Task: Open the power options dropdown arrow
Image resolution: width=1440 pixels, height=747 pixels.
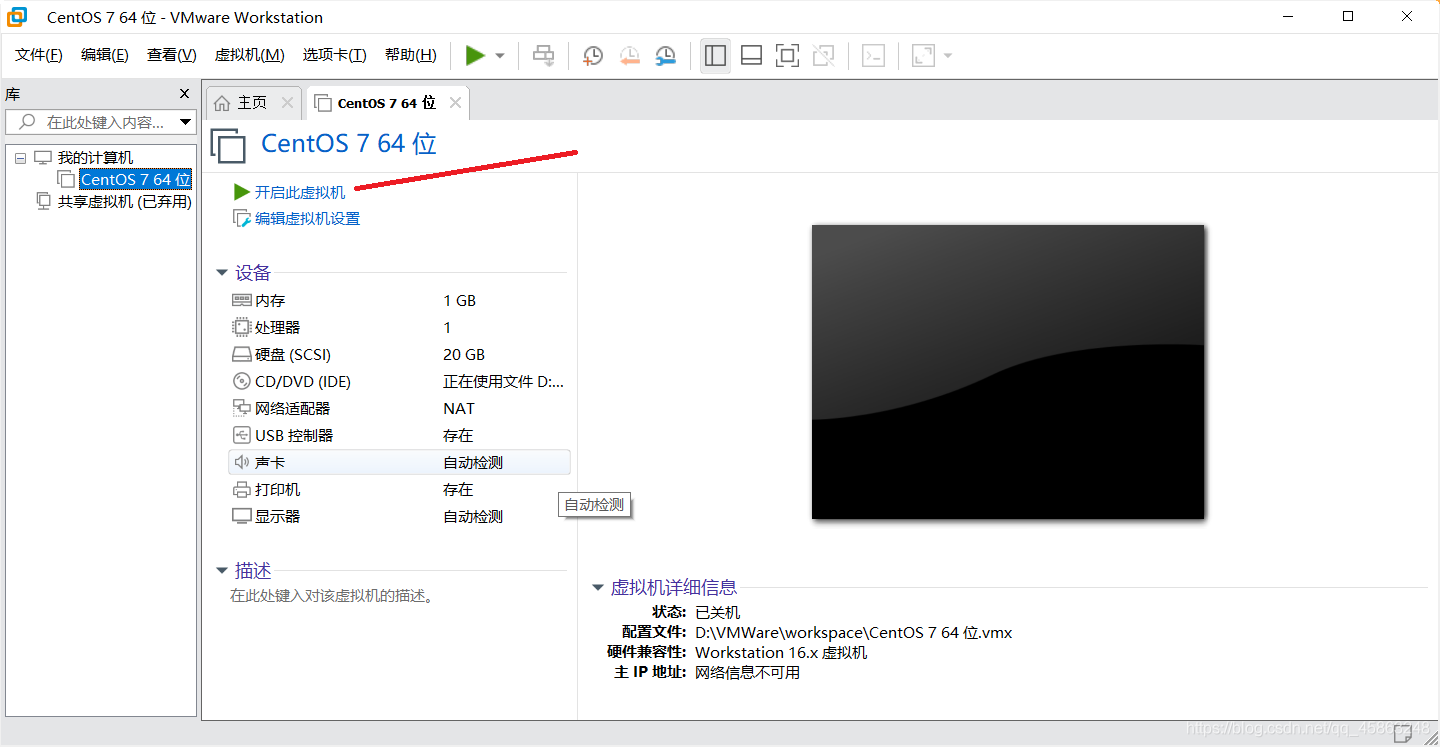Action: [x=500, y=56]
